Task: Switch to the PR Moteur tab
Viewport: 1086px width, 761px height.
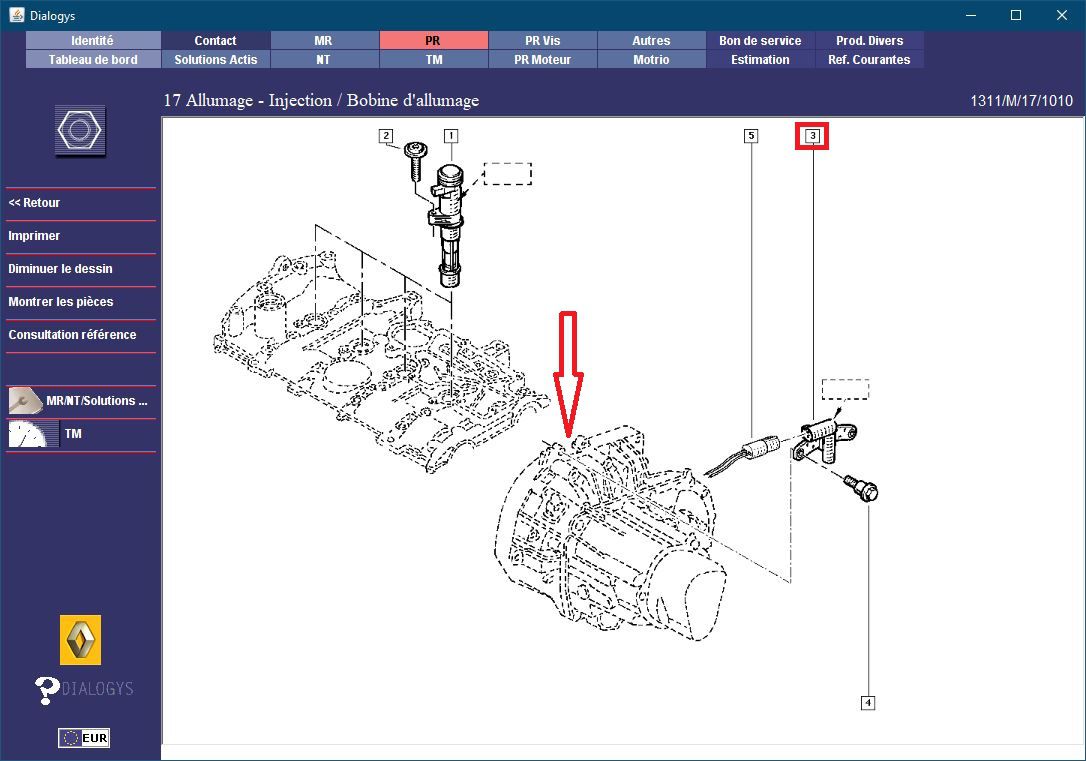Action: point(542,60)
